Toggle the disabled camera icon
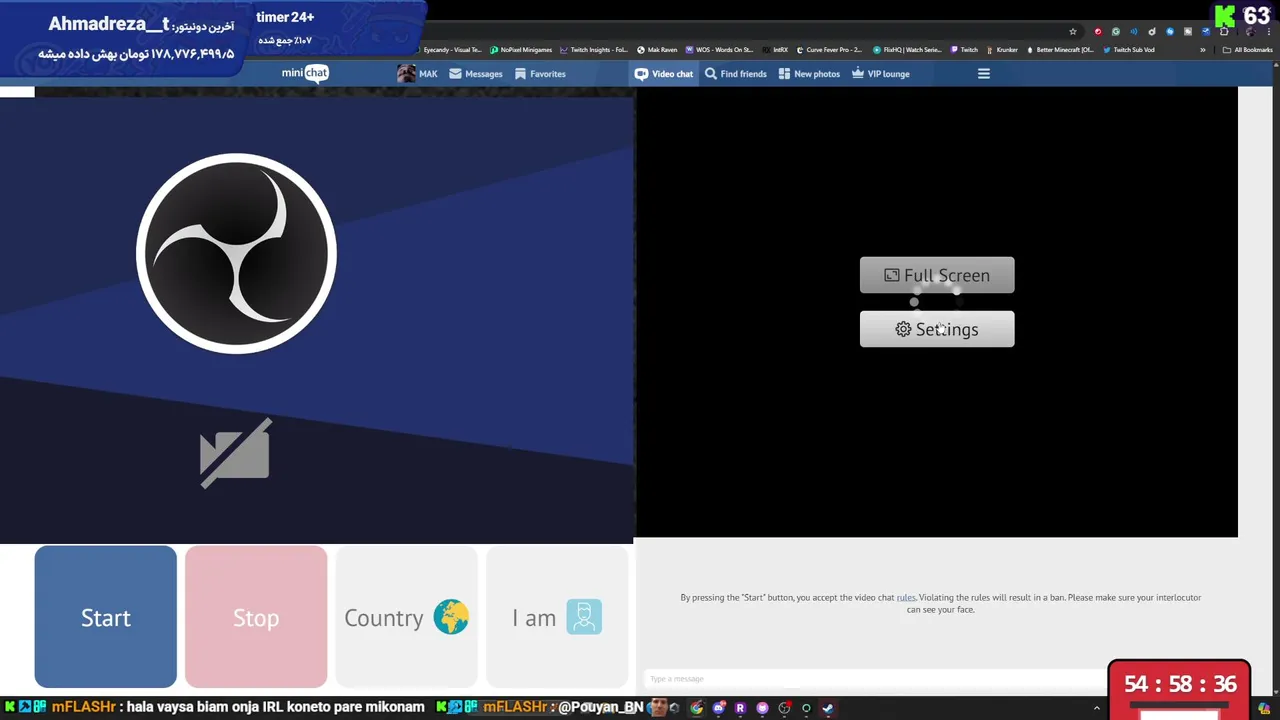This screenshot has width=1280, height=720. (236, 453)
